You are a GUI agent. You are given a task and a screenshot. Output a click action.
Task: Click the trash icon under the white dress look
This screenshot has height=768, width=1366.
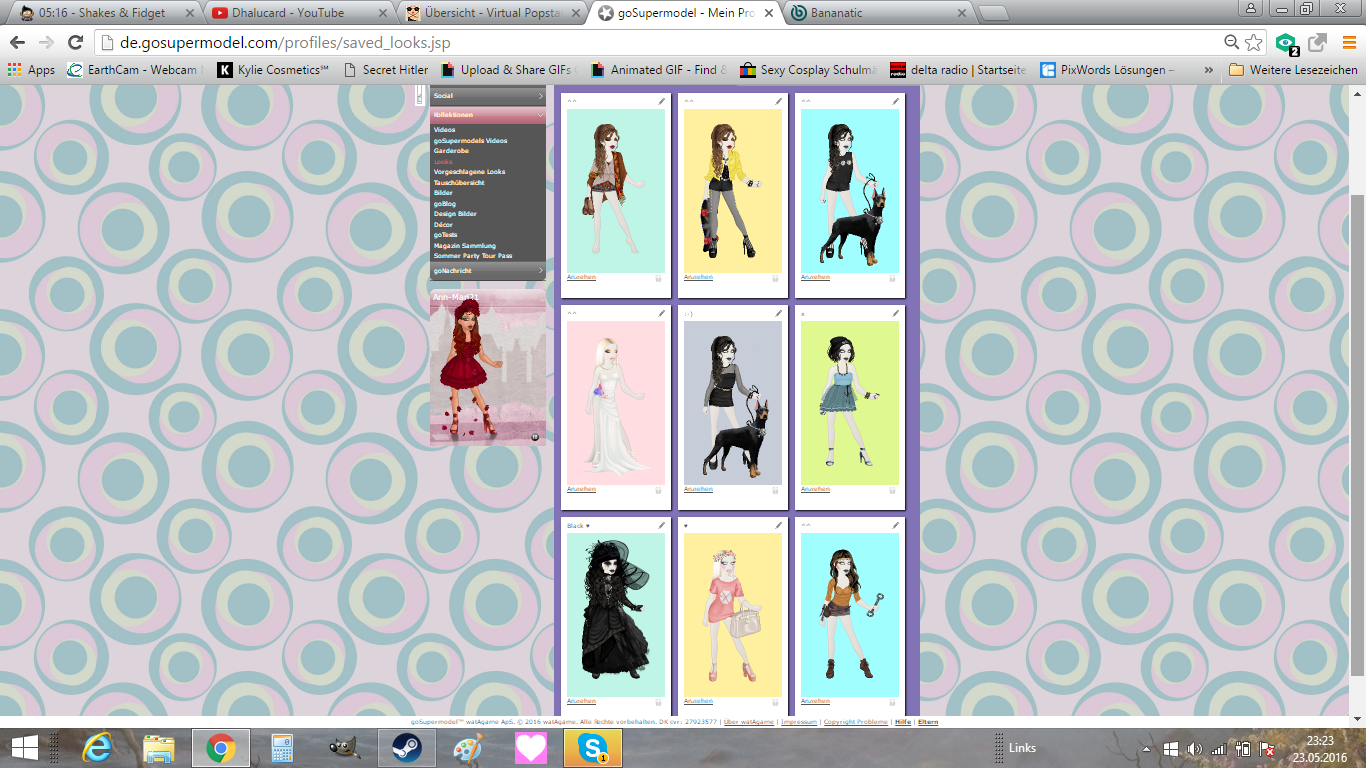pos(658,490)
